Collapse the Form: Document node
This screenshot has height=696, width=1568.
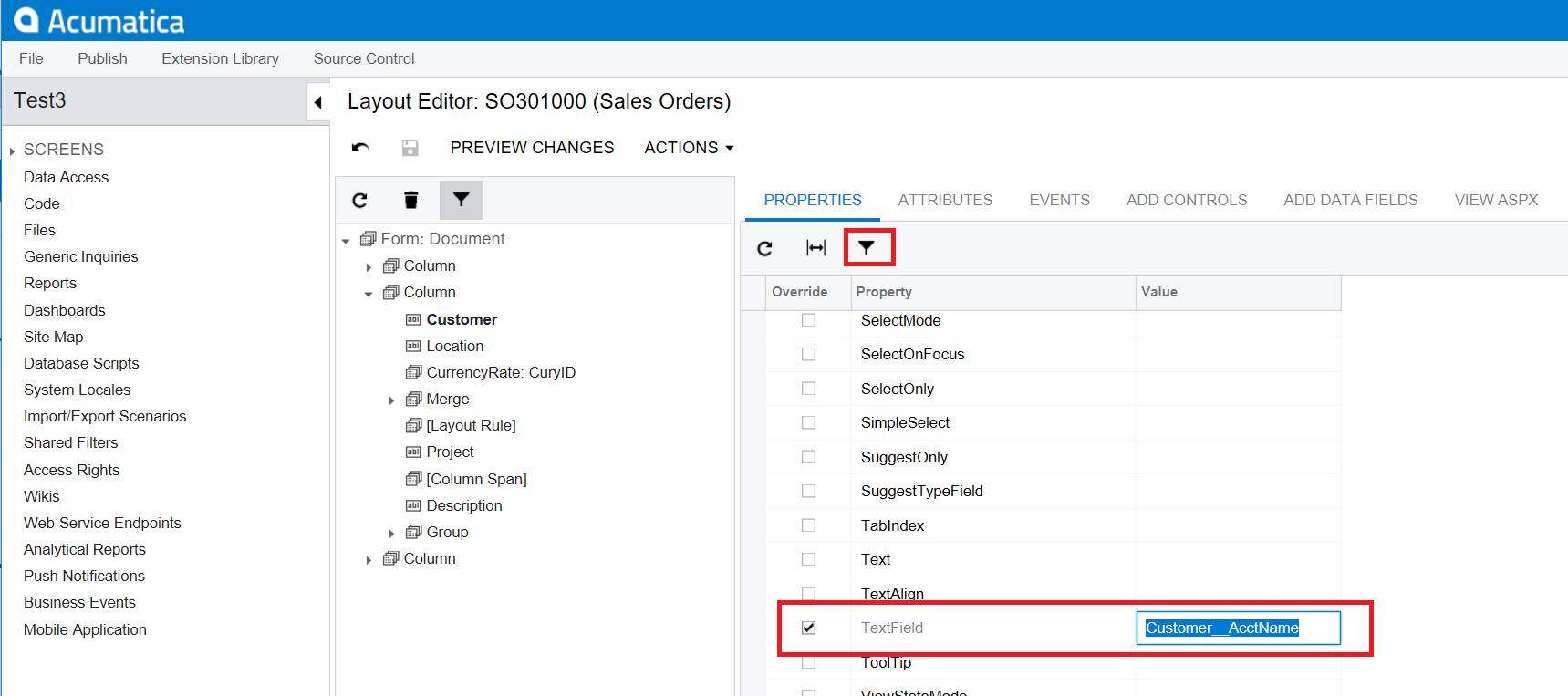(346, 241)
